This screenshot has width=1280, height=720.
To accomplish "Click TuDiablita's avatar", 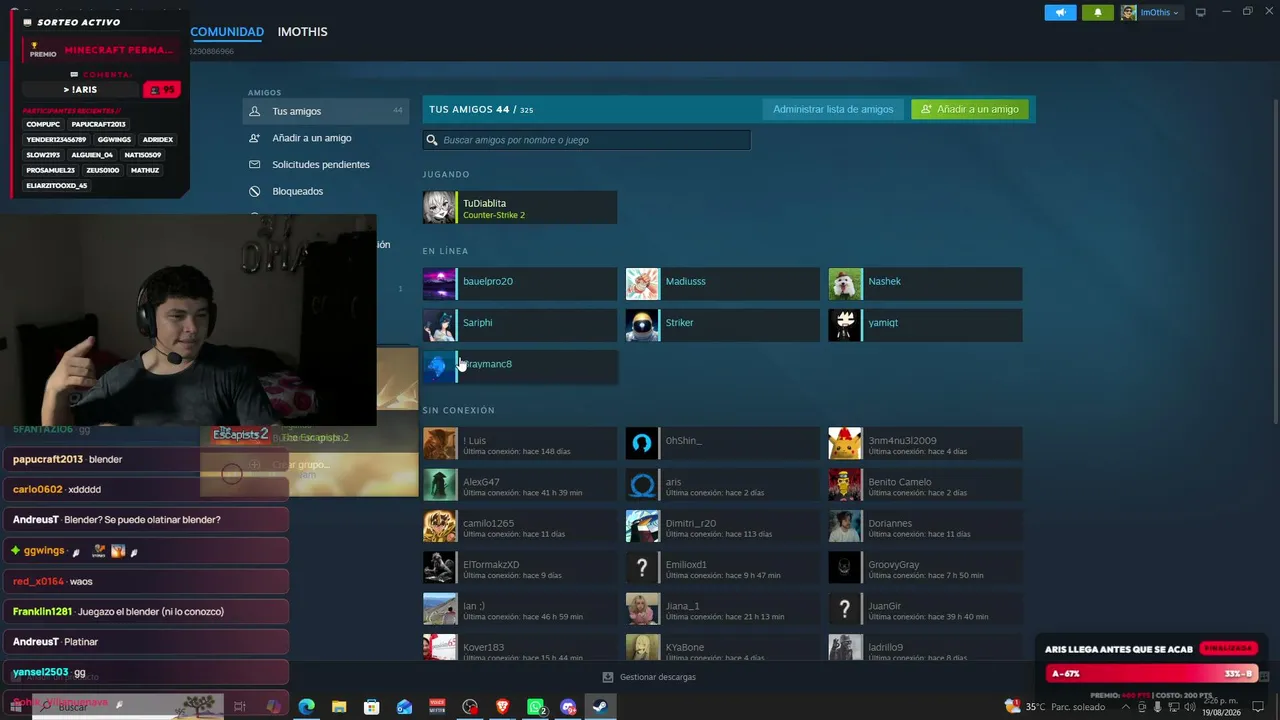I will click(x=439, y=208).
